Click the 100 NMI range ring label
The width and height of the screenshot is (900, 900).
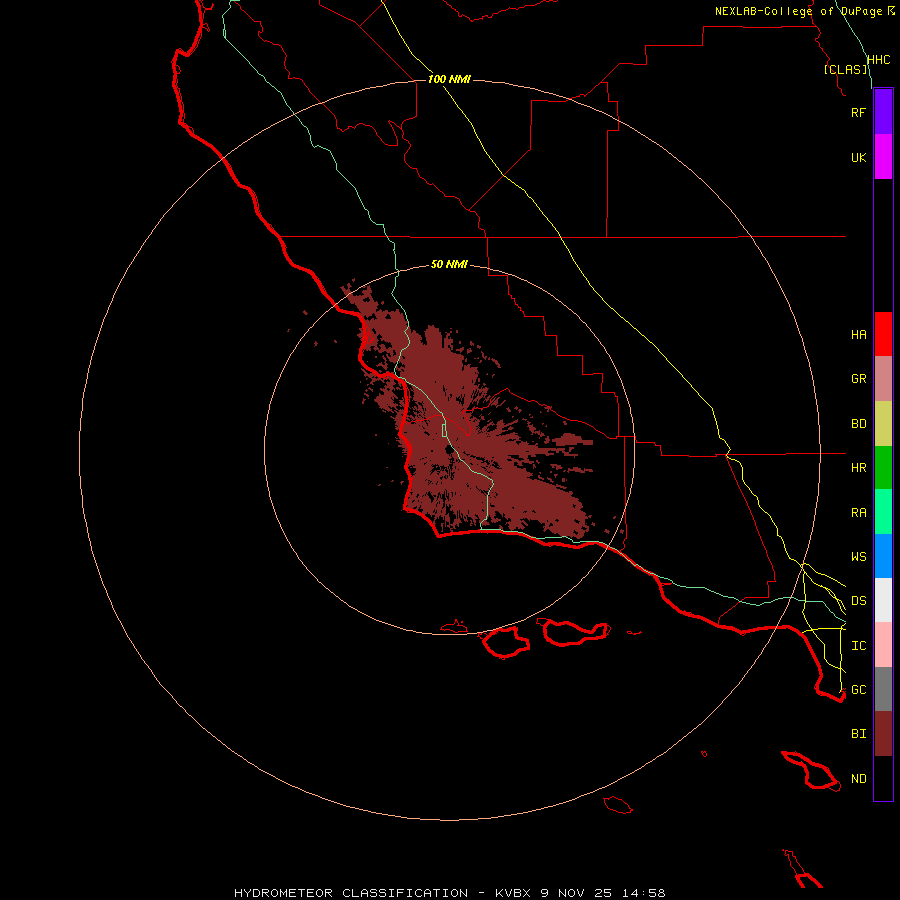[449, 79]
